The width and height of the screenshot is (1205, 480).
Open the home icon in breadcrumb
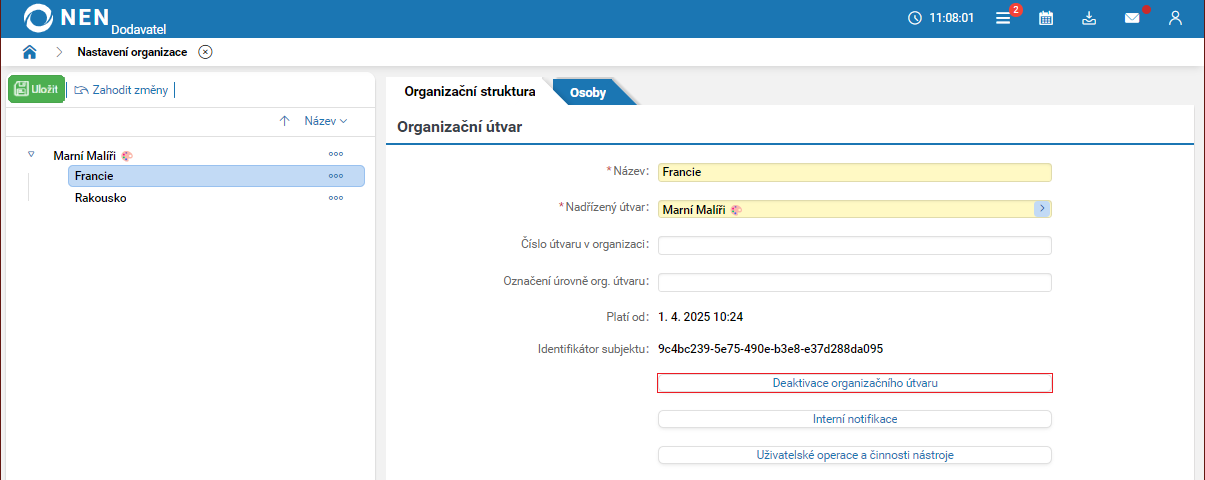tap(30, 52)
